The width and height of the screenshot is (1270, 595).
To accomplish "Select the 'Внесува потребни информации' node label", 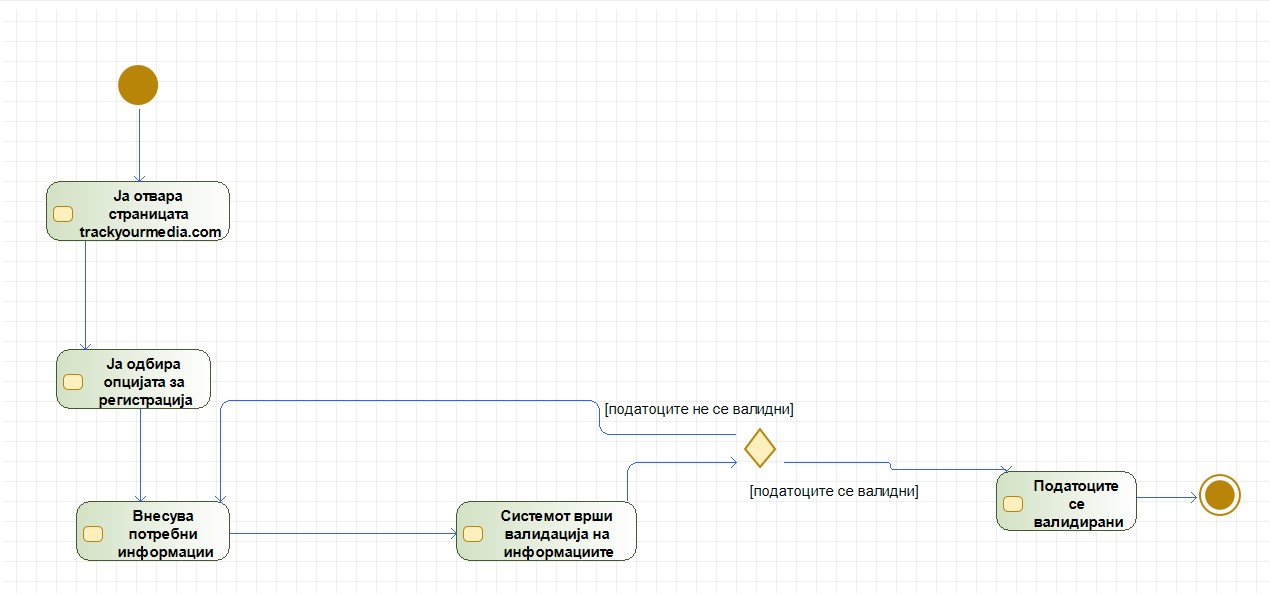I will point(163,533).
